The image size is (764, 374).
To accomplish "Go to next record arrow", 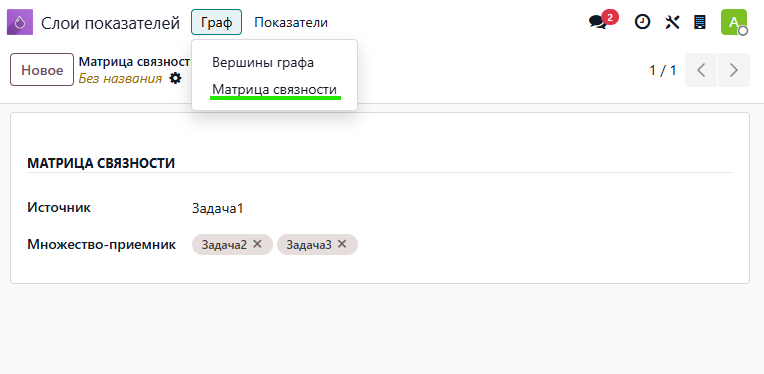I will pos(734,70).
